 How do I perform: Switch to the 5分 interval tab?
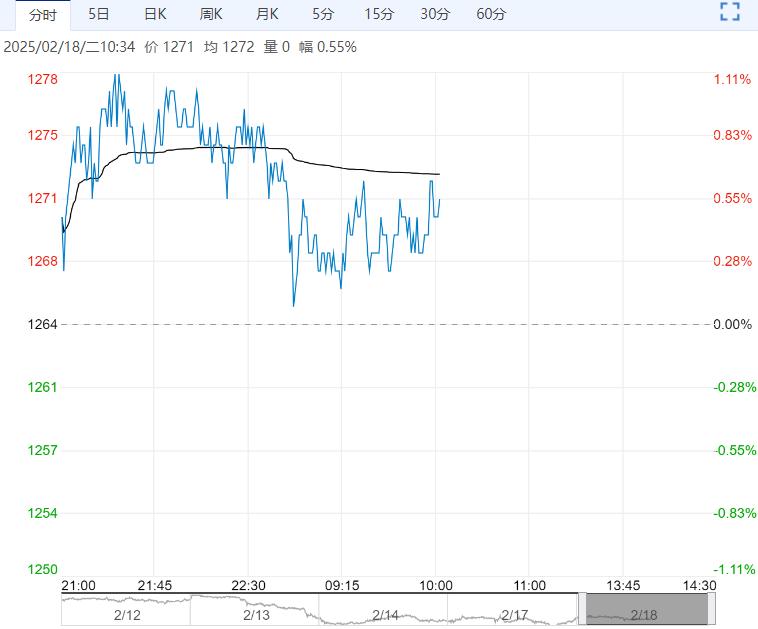pos(323,14)
